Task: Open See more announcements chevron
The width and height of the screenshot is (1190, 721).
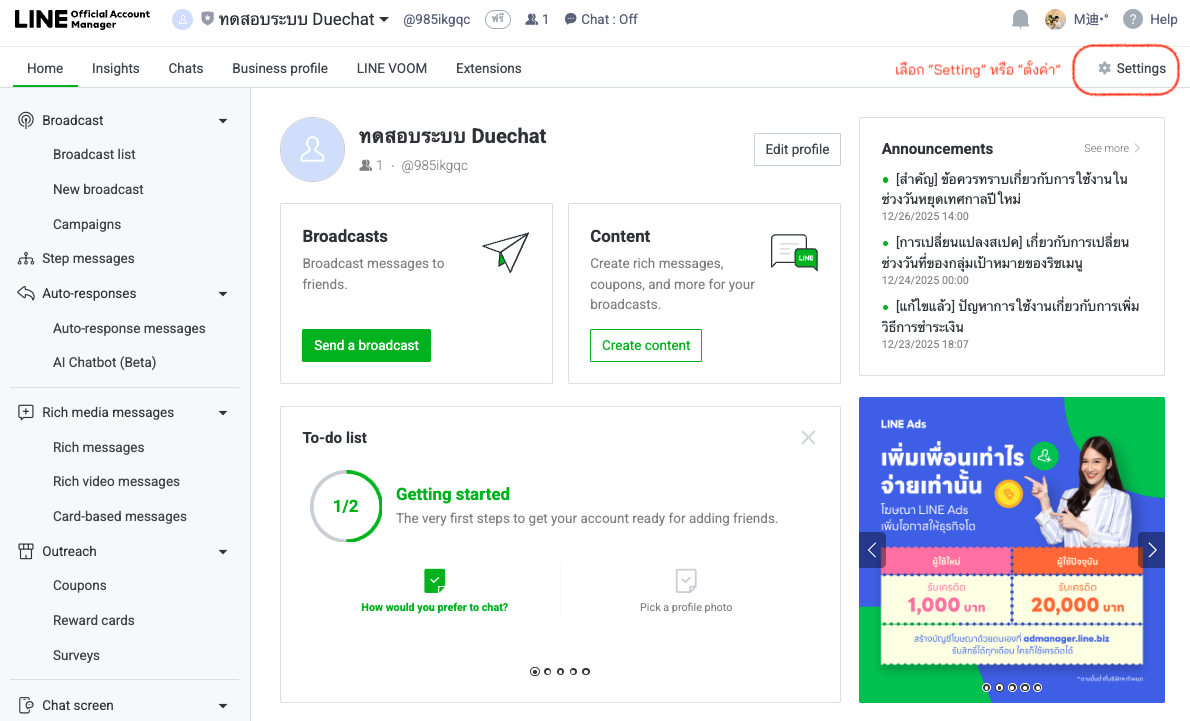Action: [x=1137, y=148]
